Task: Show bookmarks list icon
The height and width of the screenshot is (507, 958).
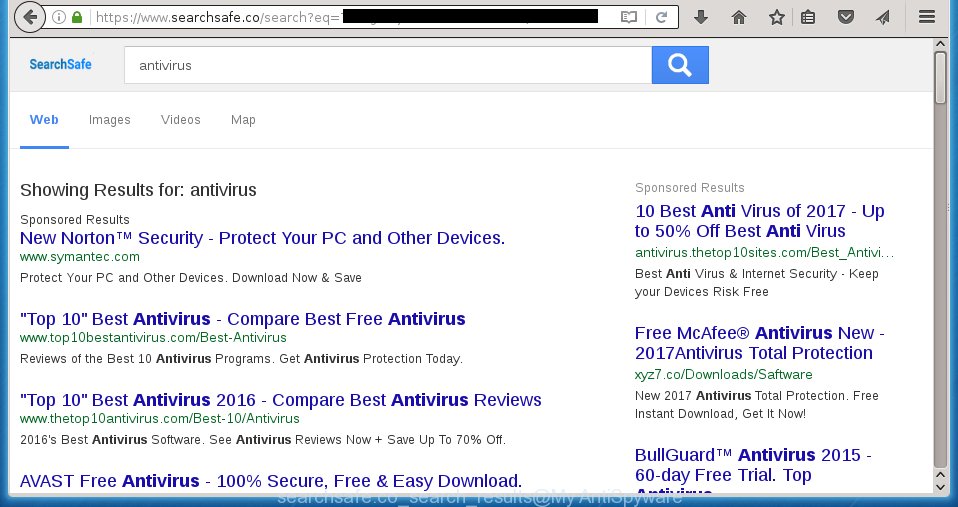Action: tap(808, 17)
